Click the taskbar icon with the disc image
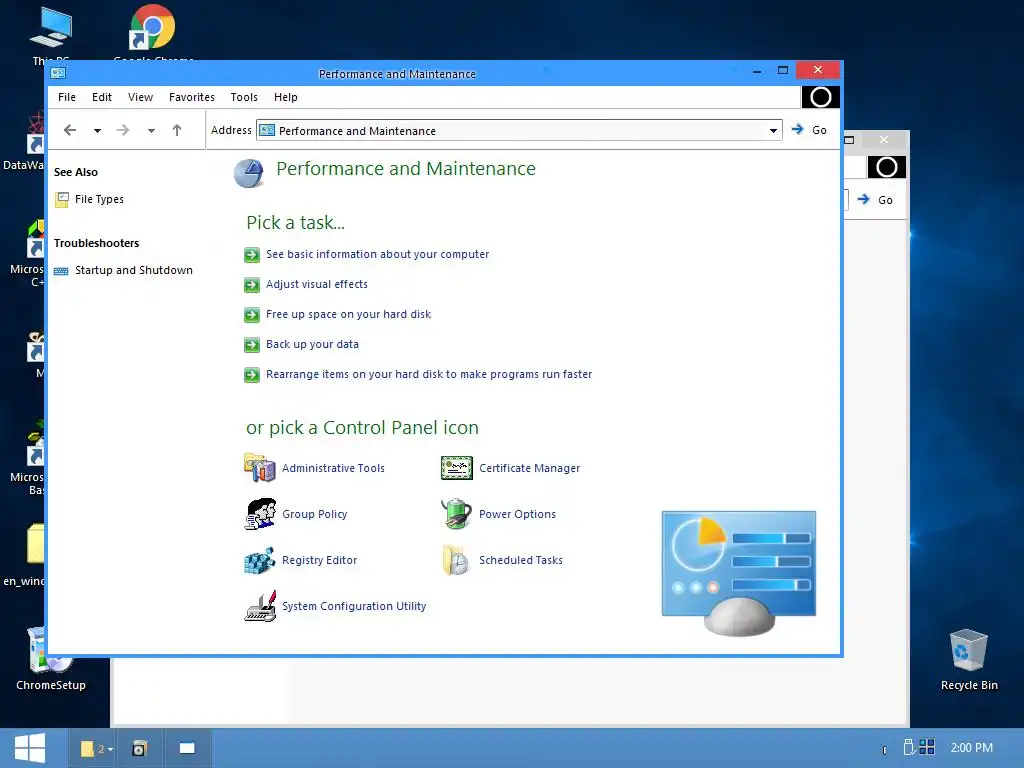Viewport: 1024px width, 768px height. click(138, 748)
